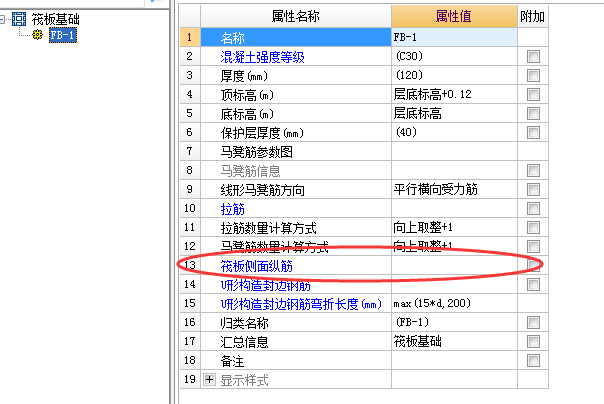
Task: Select the FB-1 tree node
Action: coord(62,35)
